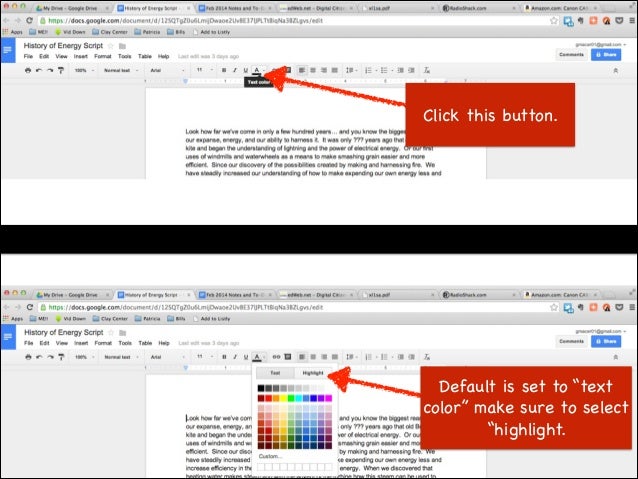Click Share button in upper screenshot
The image size is (638, 479).
coord(606,55)
